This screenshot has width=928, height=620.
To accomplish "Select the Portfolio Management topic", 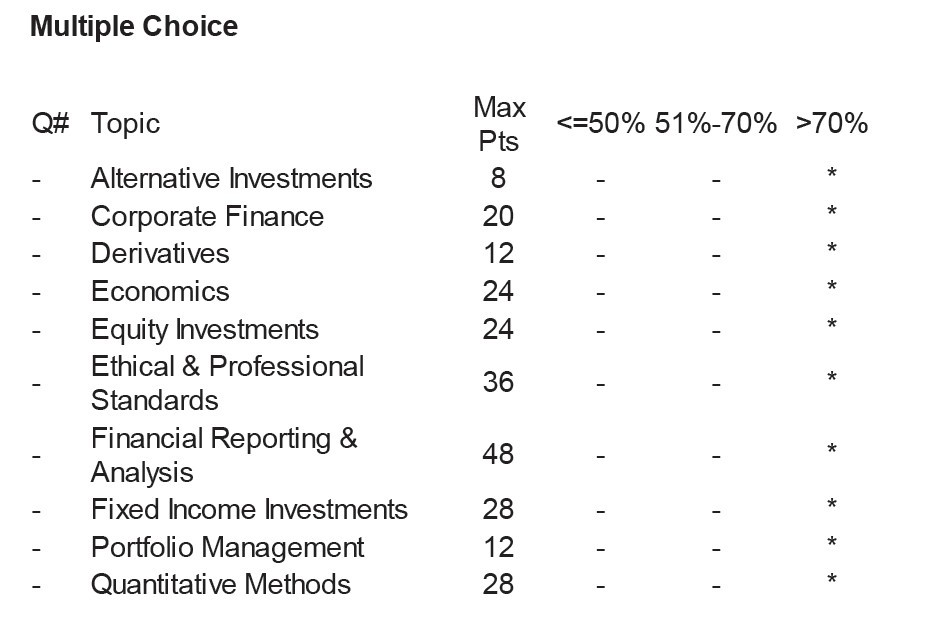I will tap(227, 548).
